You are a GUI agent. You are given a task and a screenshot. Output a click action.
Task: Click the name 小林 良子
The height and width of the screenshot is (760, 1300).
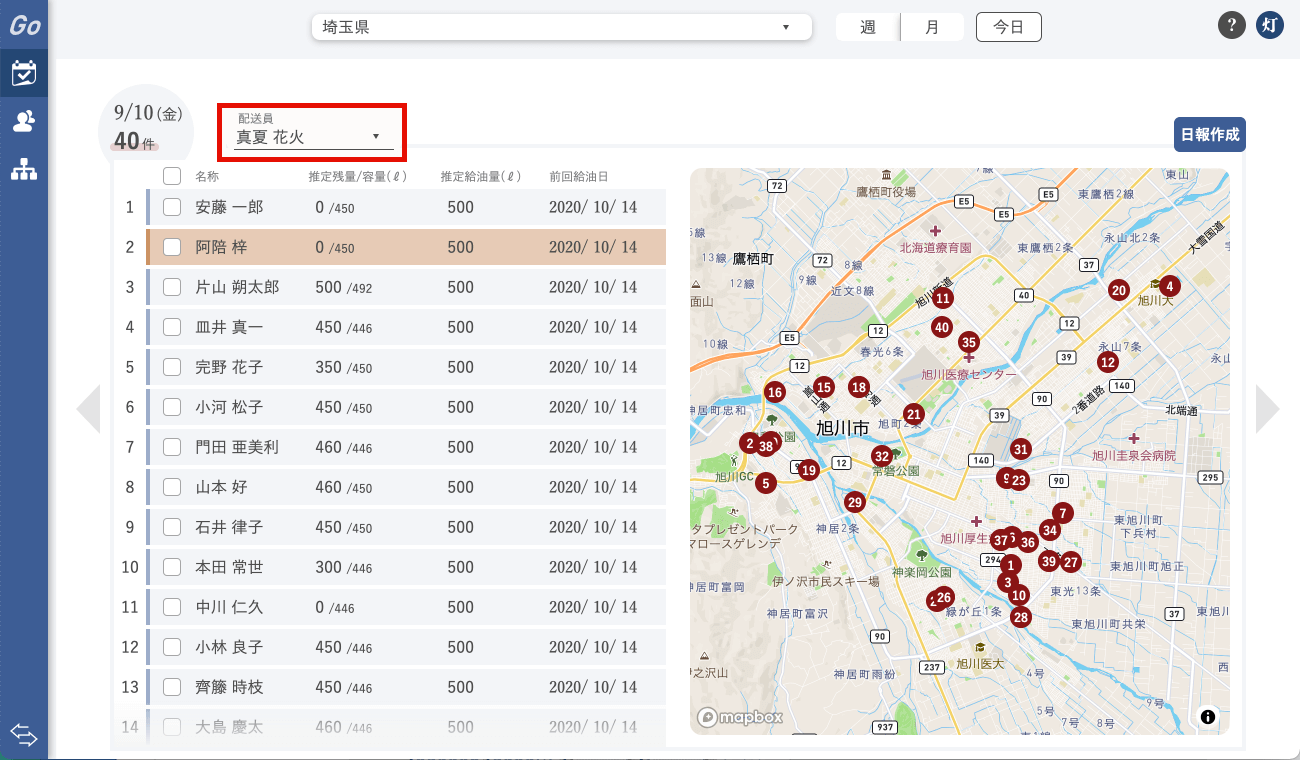(x=229, y=647)
